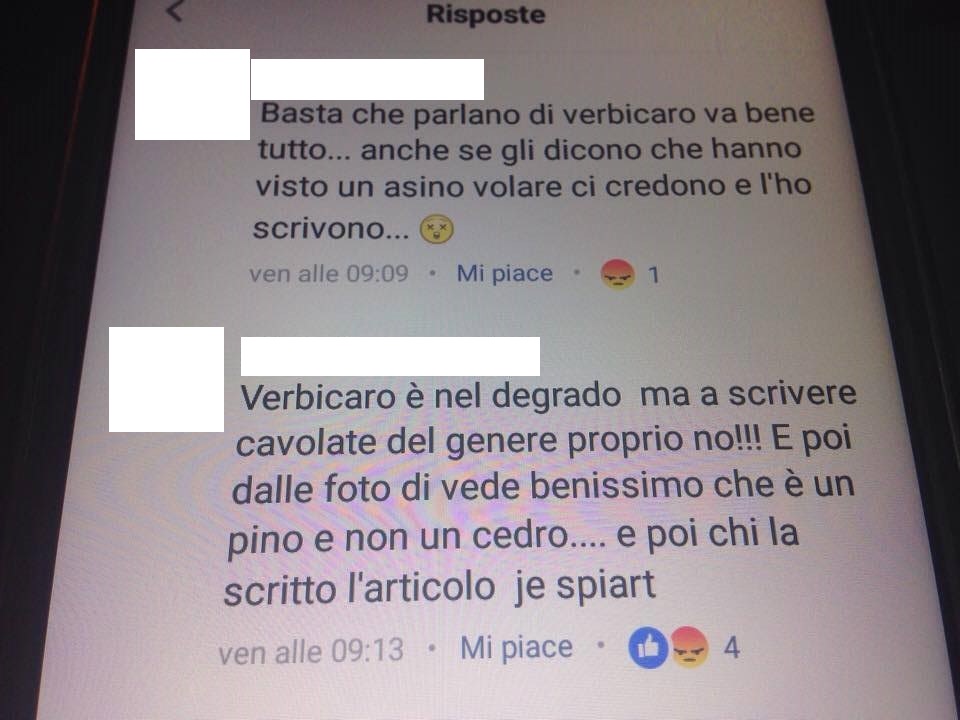Screen dimensions: 960x720
Task: Select the comment starting Verbicaro è nel degrado
Action: 540,492
